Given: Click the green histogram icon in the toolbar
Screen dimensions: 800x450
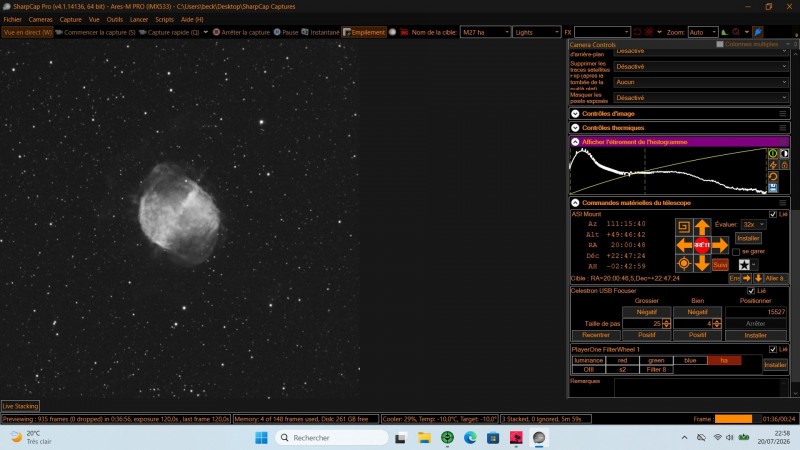Looking at the screenshot, I should coord(724,32).
